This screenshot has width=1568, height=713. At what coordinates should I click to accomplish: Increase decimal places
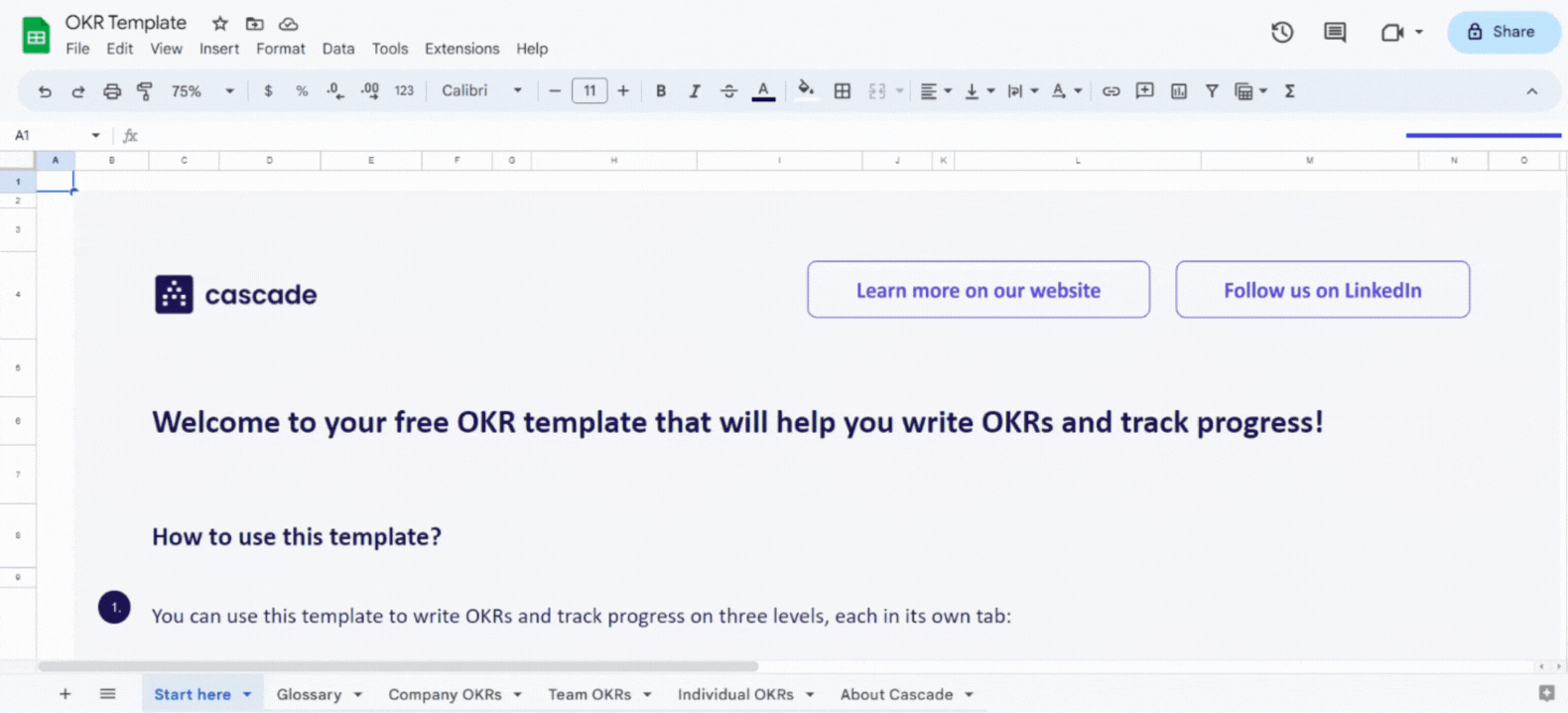(370, 91)
